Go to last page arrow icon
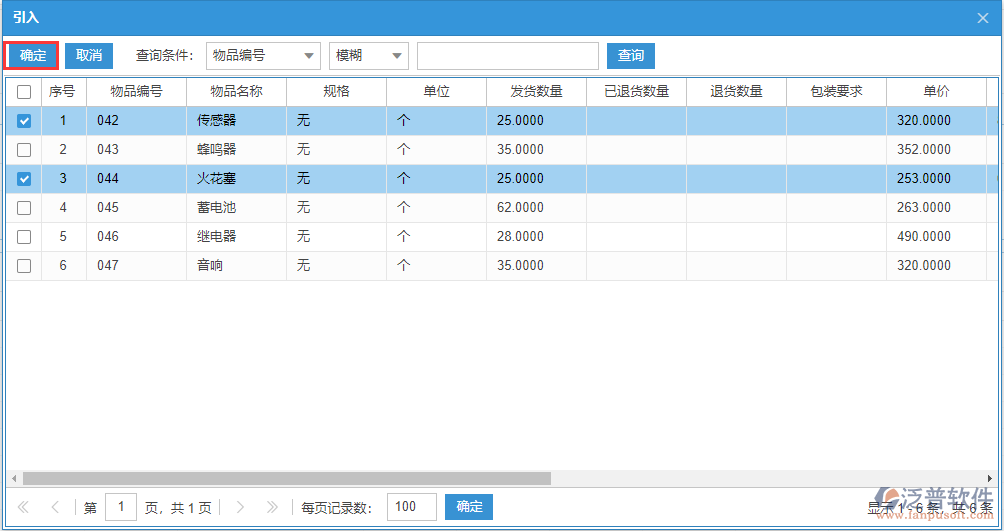This screenshot has height=531, width=1004. point(272,507)
